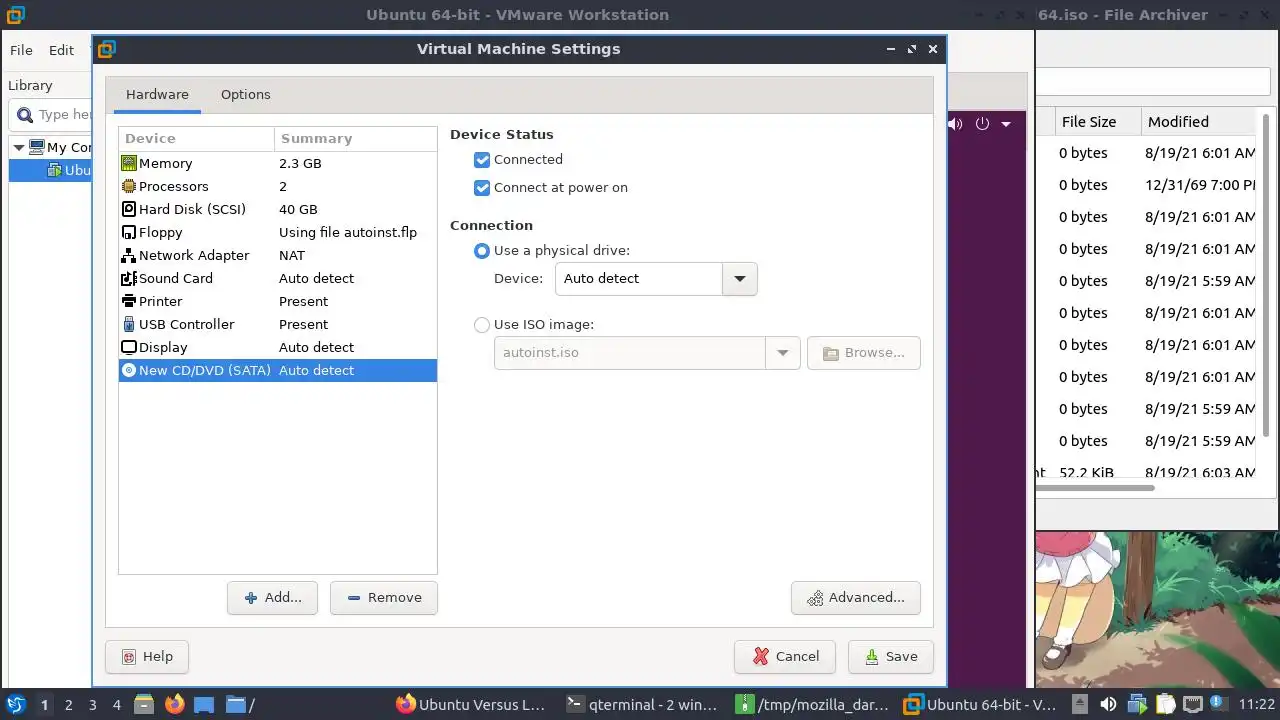Select Use ISO image option
Image resolution: width=1280 pixels, height=720 pixels.
click(482, 325)
